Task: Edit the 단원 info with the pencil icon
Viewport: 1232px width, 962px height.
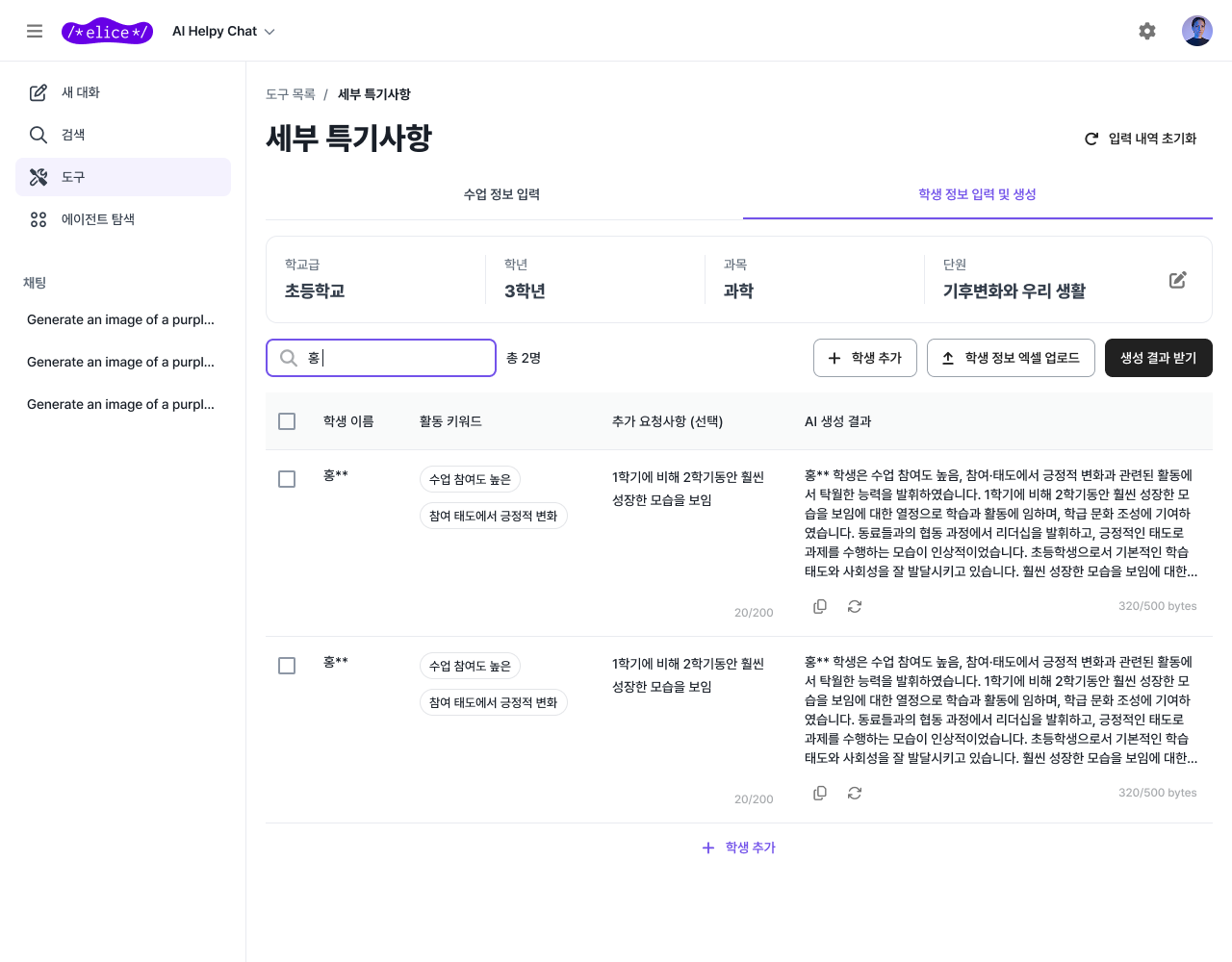Action: click(x=1177, y=279)
